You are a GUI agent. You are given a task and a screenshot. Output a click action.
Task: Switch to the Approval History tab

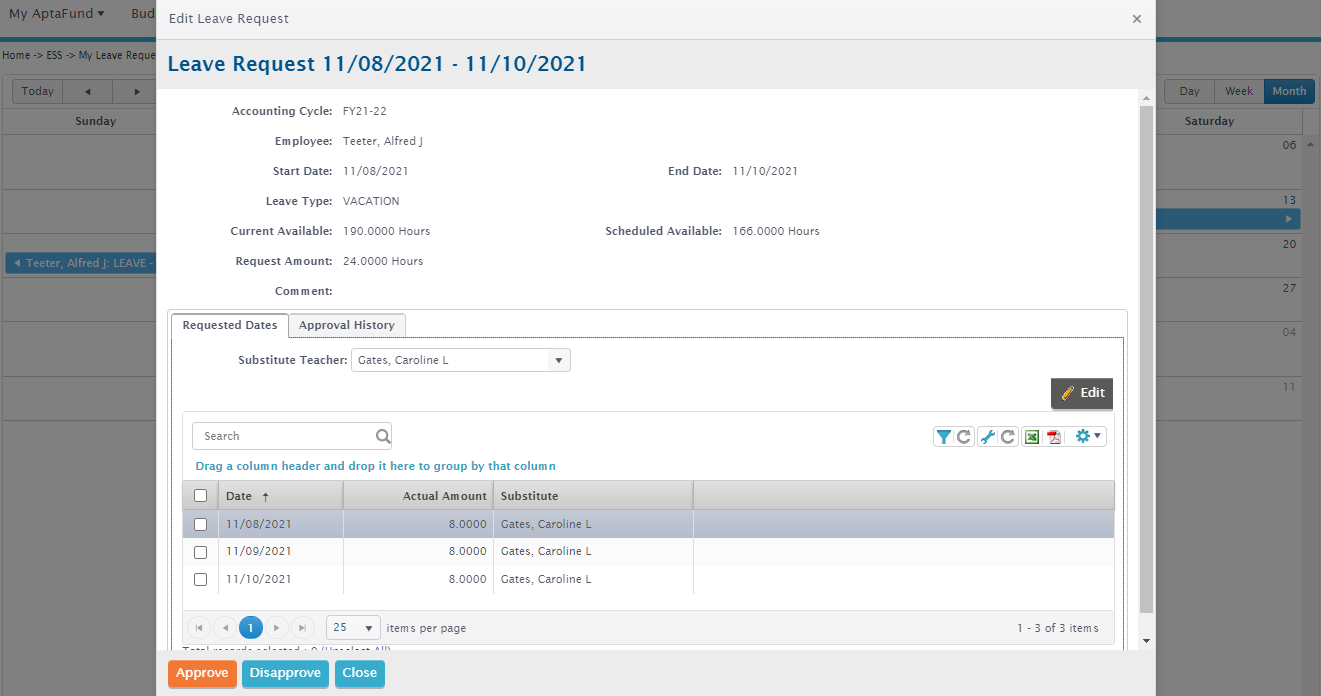click(347, 325)
